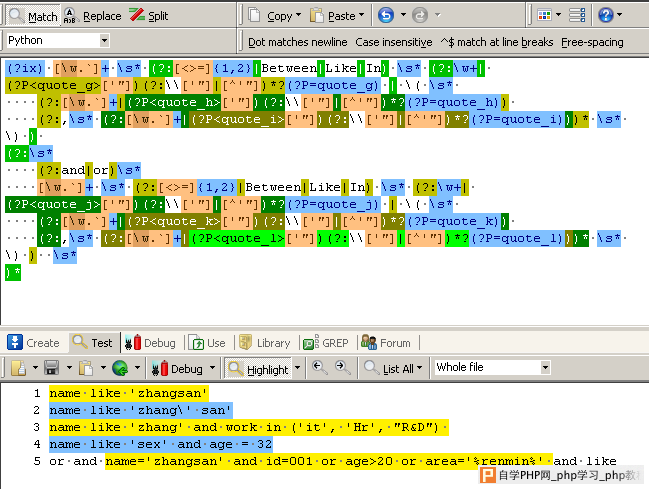Open the Use tab
This screenshot has width=649, height=489.
pyautogui.click(x=208, y=343)
